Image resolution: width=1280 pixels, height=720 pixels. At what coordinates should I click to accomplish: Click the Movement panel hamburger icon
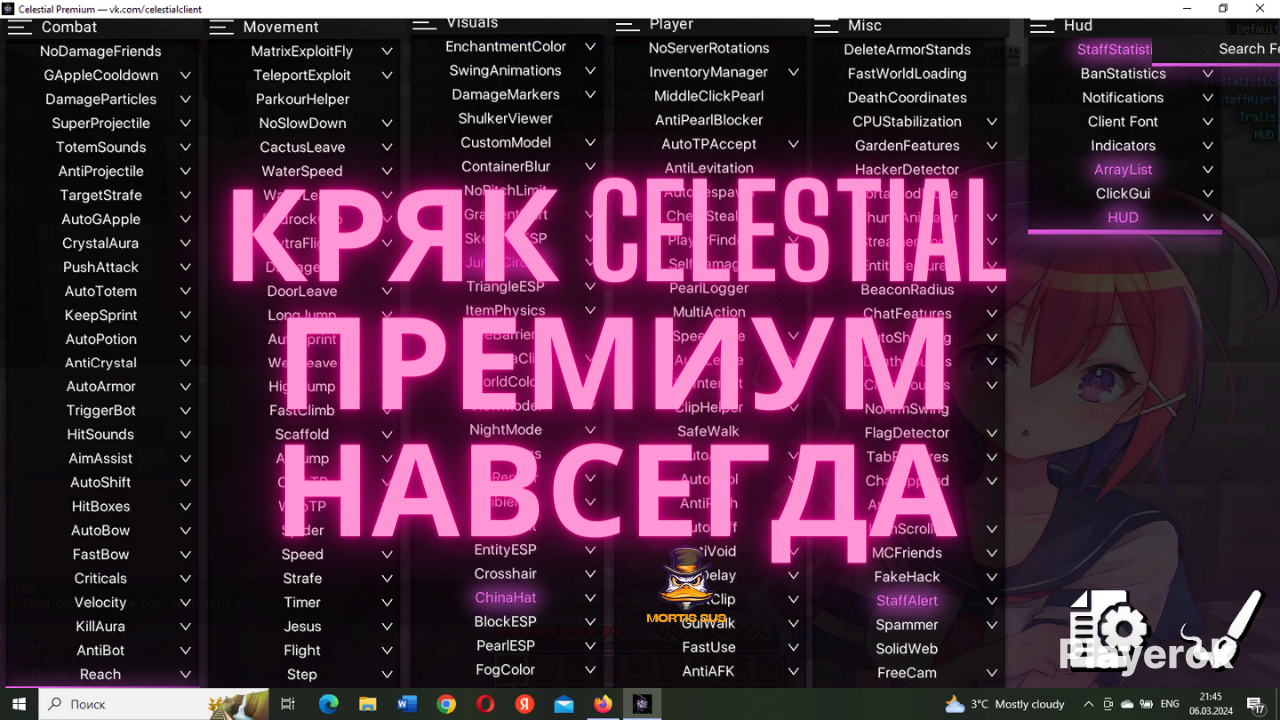point(222,27)
